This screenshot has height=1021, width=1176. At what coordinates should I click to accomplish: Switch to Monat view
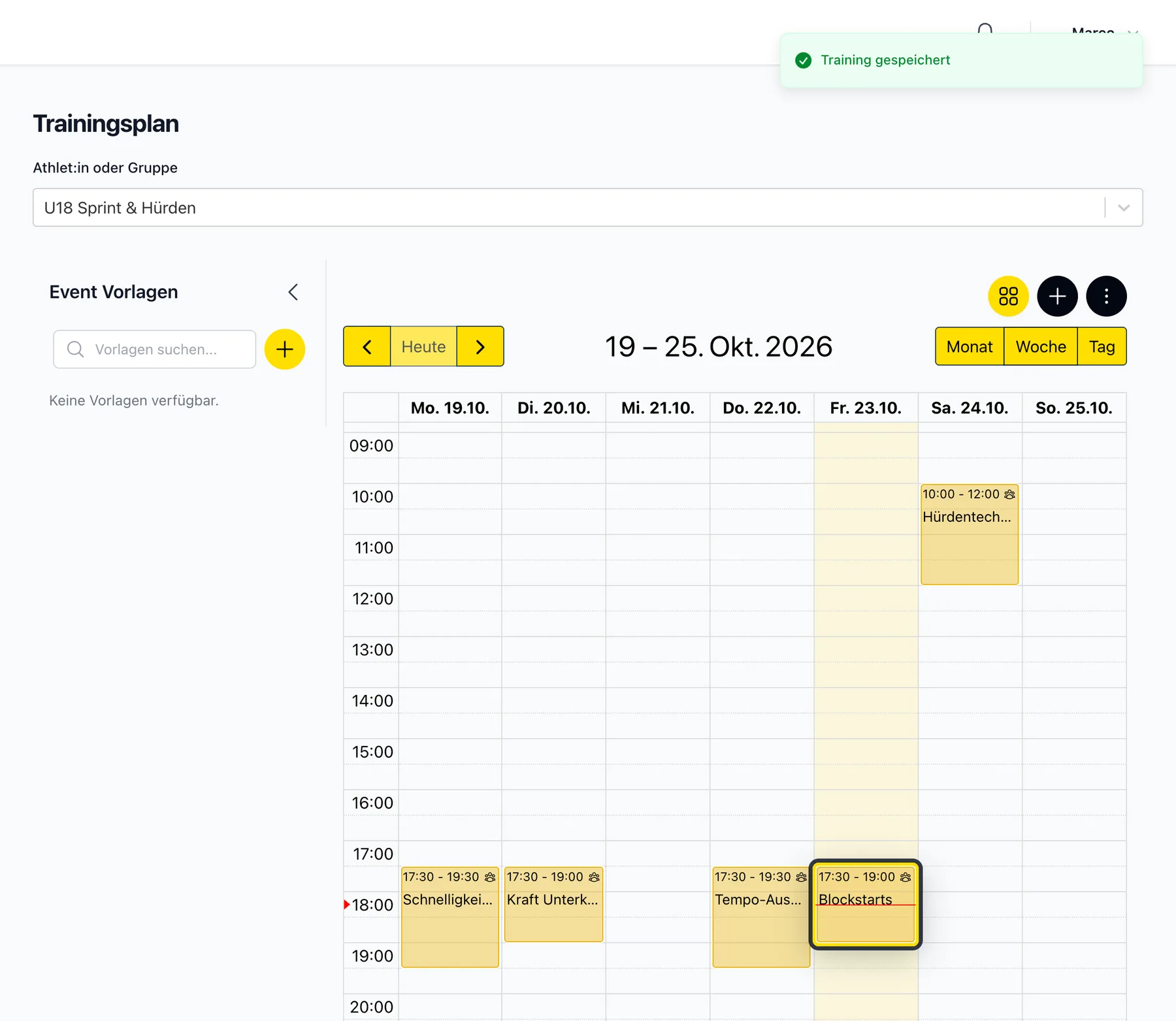tap(970, 347)
